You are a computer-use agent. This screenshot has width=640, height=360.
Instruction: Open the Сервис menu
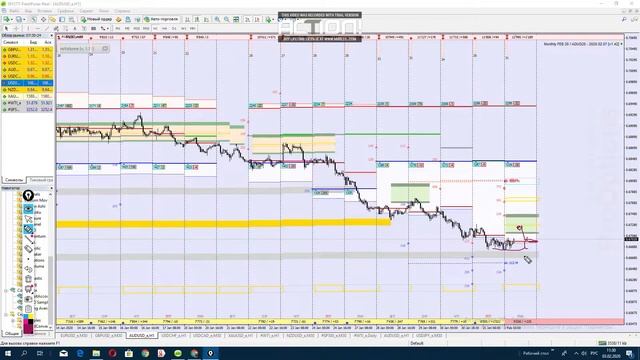[86, 11]
